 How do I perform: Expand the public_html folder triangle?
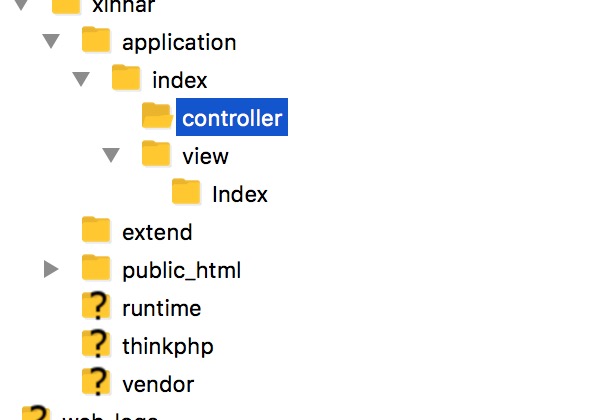[x=51, y=269]
